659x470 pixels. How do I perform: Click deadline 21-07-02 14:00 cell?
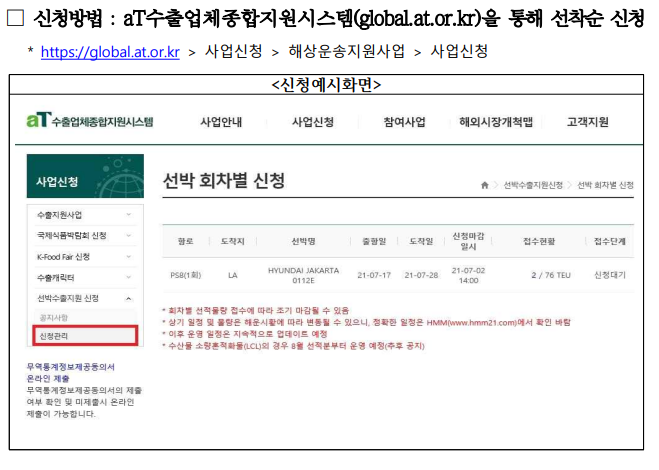[x=468, y=275]
